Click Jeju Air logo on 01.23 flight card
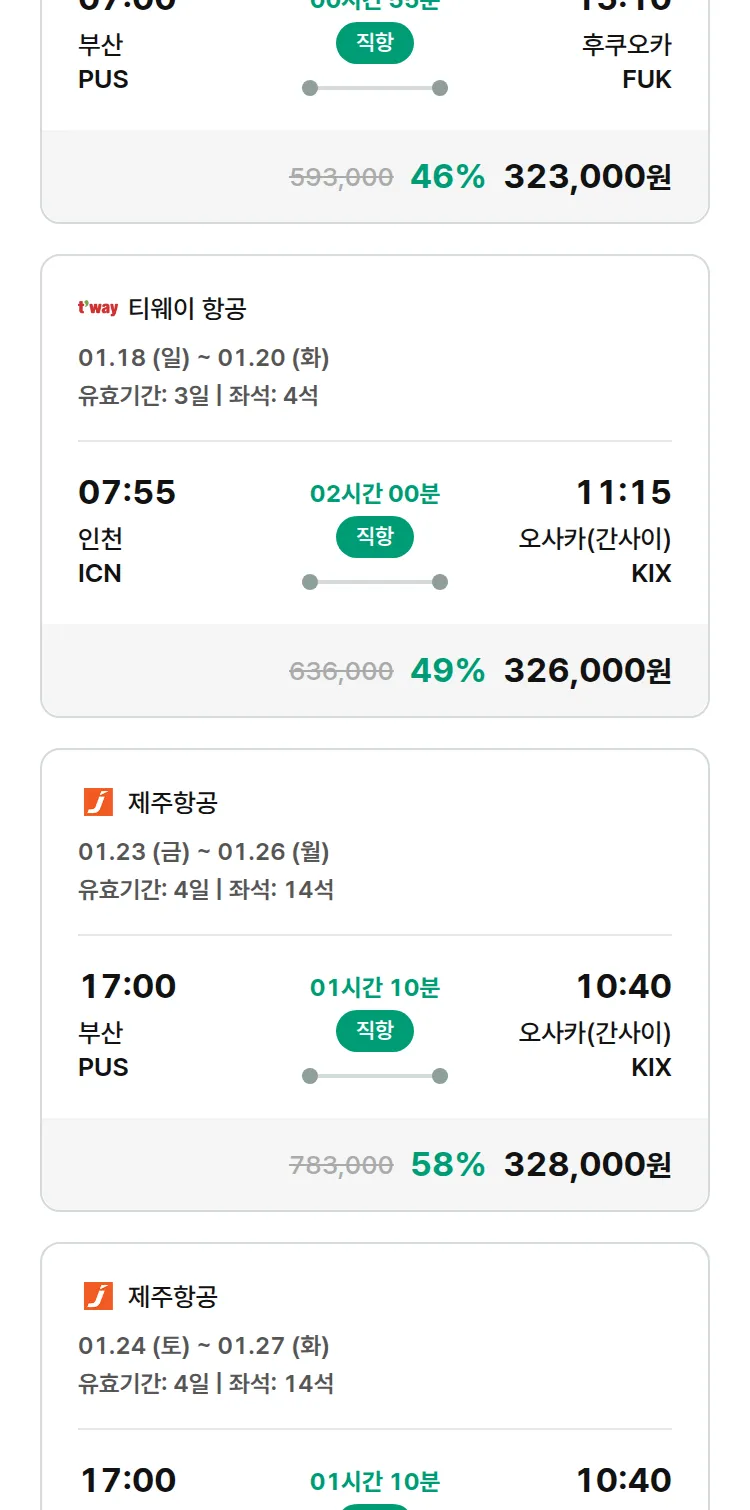 (98, 802)
